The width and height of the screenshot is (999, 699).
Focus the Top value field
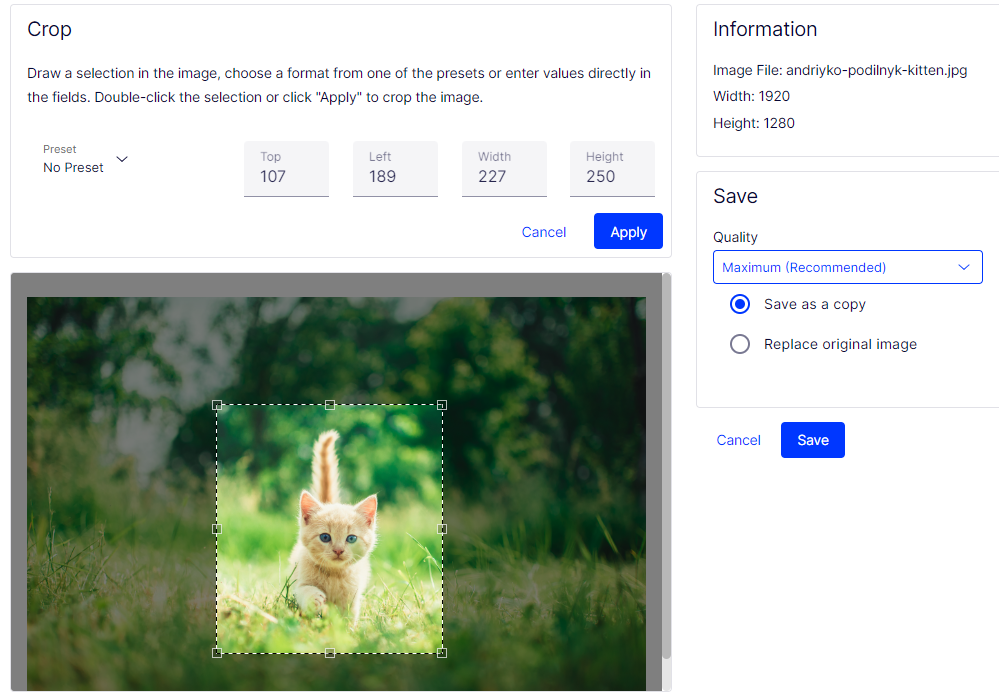286,176
